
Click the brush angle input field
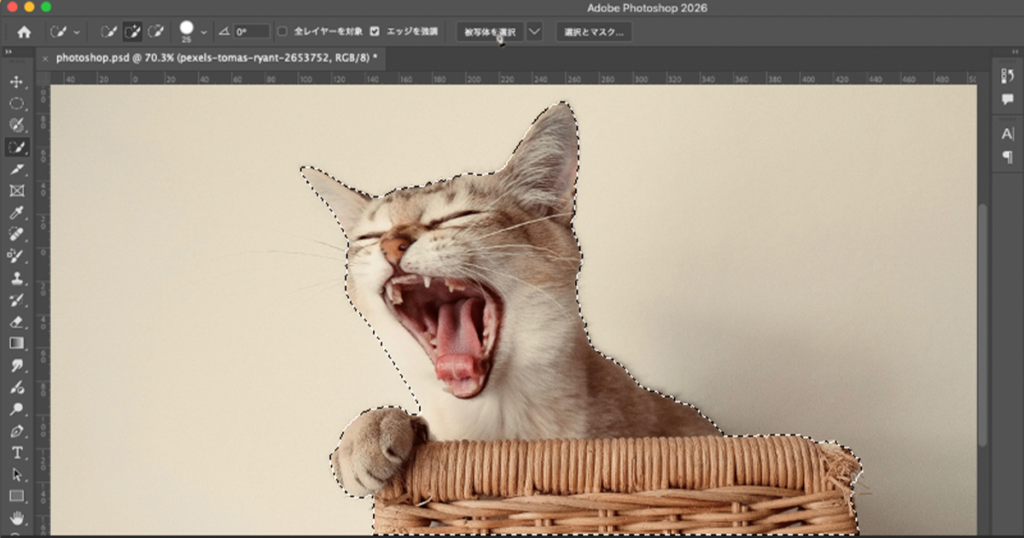[251, 32]
